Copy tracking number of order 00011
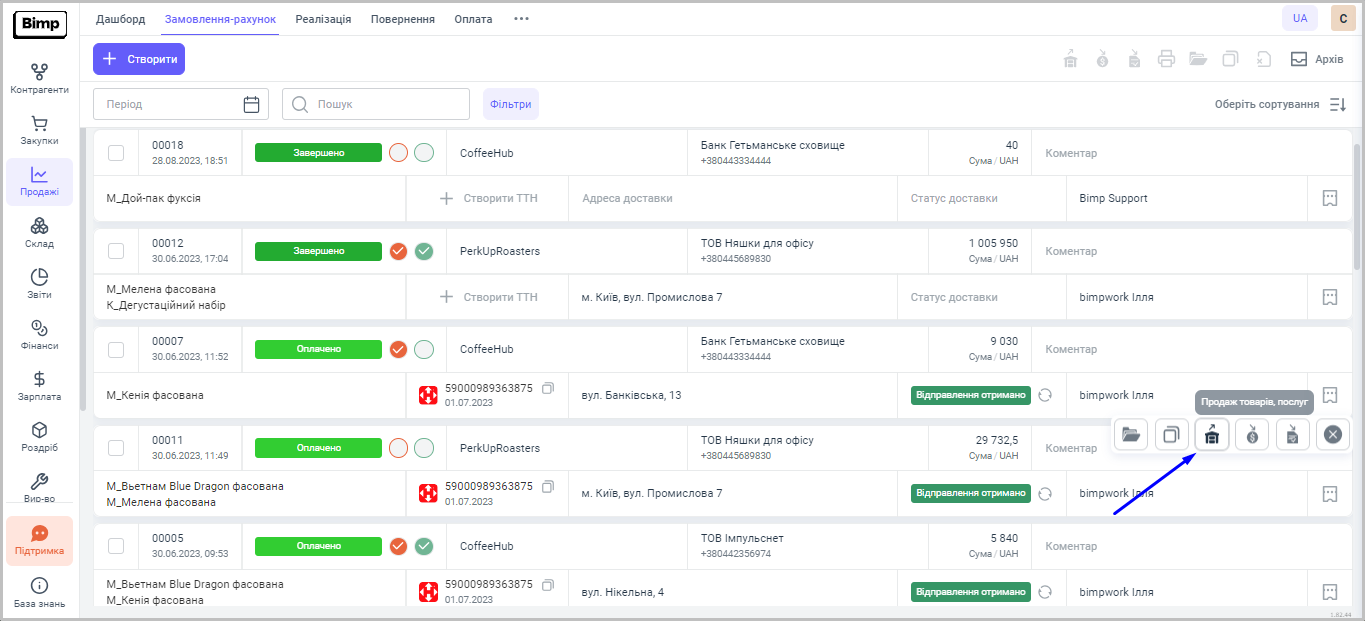1365x621 pixels. pyautogui.click(x=547, y=486)
